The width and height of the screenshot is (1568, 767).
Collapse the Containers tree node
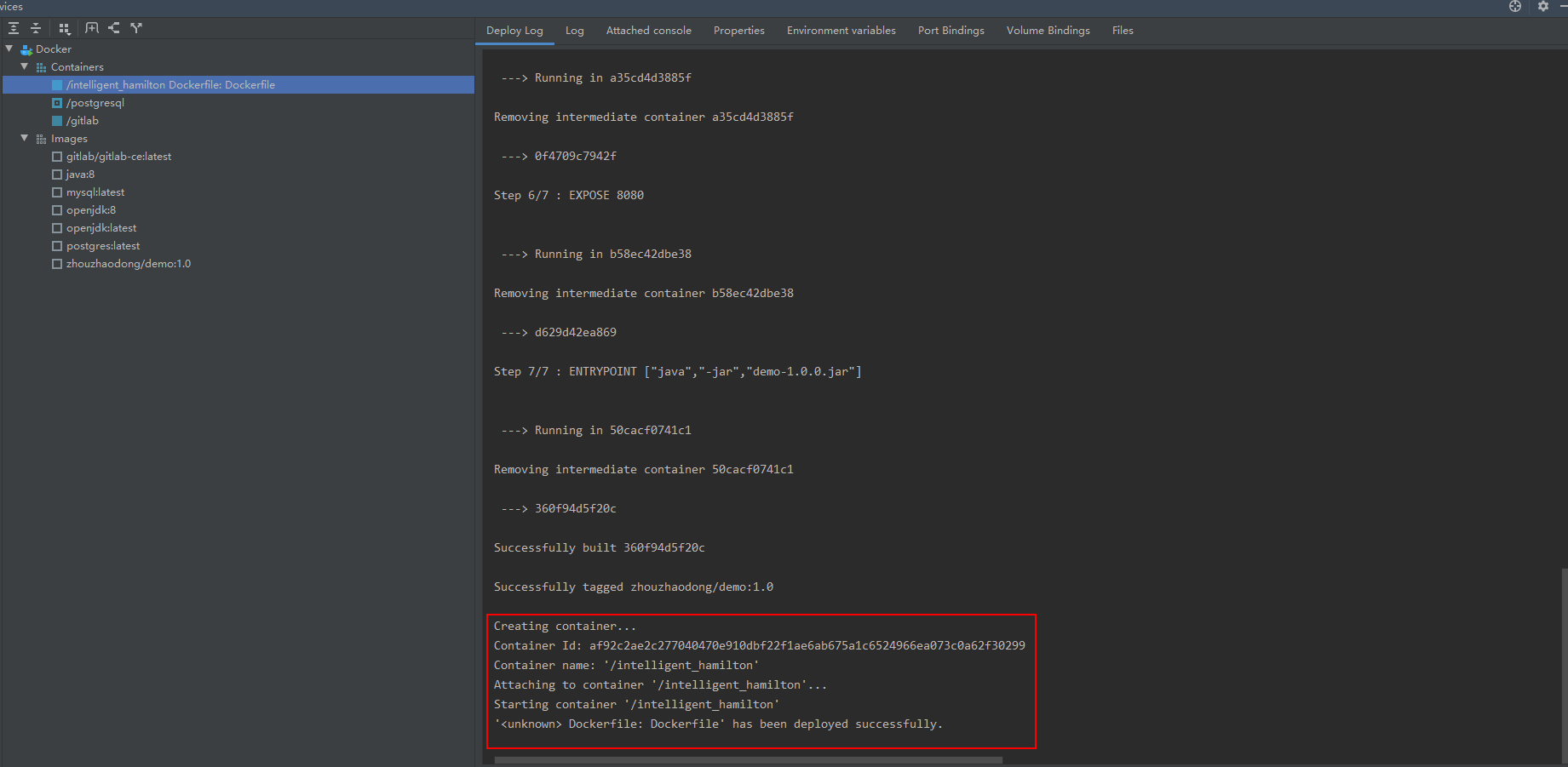tap(25, 67)
